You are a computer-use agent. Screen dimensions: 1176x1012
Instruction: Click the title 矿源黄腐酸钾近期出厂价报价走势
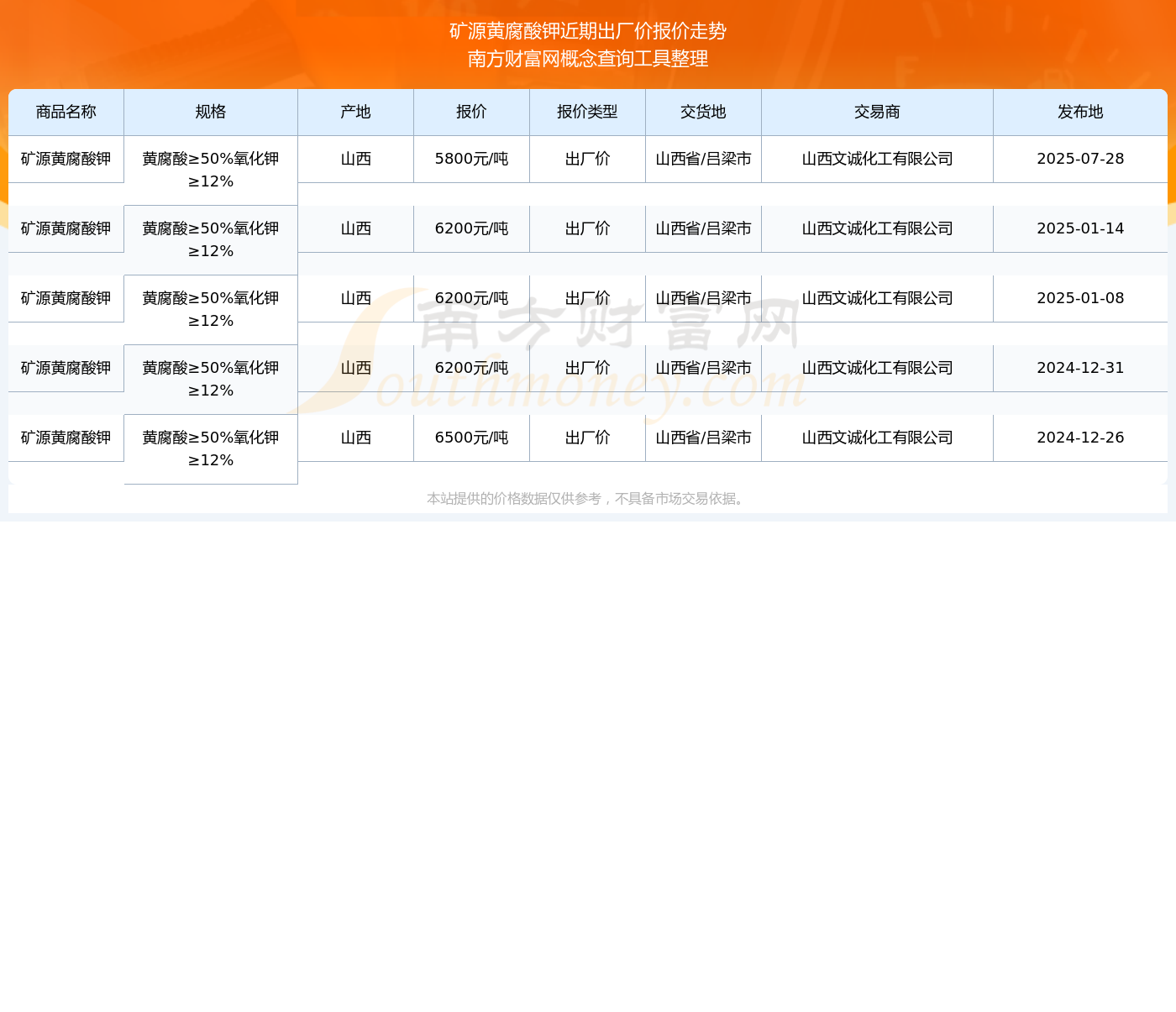[x=588, y=31]
